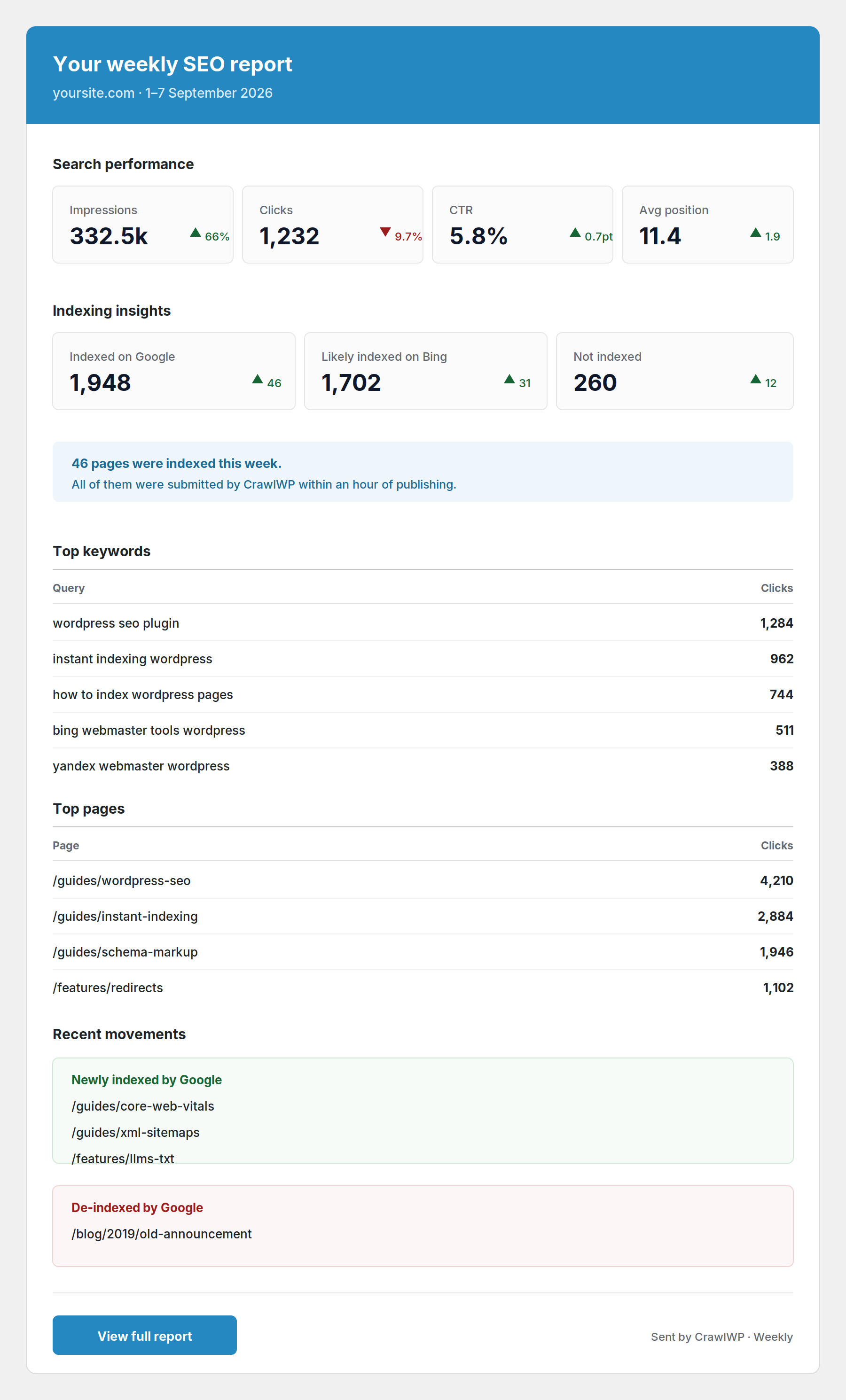
Task: Select the Impressions value 332.5k
Action: point(109,236)
